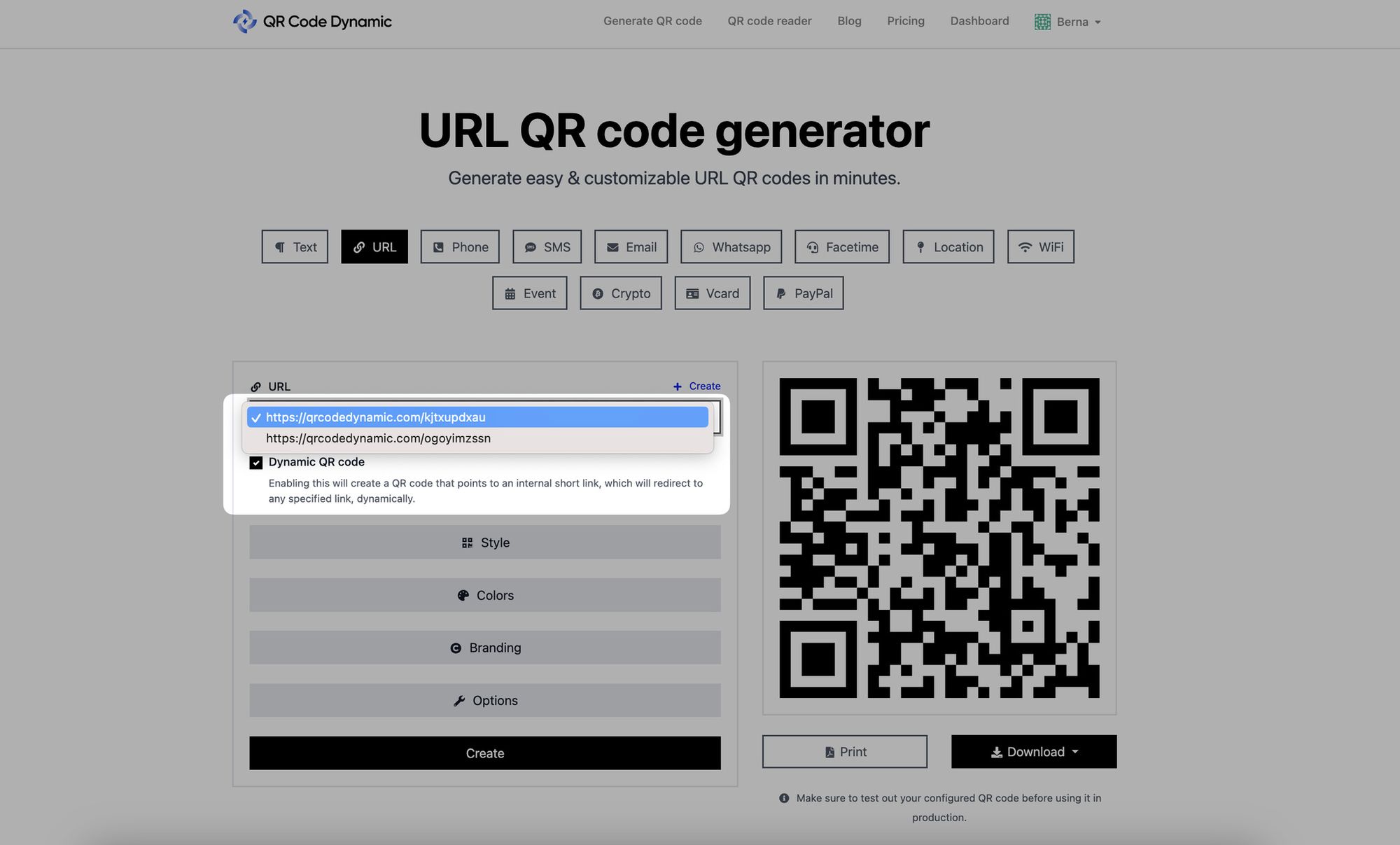1400x845 pixels.
Task: Select the URL menu tab
Action: click(x=374, y=246)
